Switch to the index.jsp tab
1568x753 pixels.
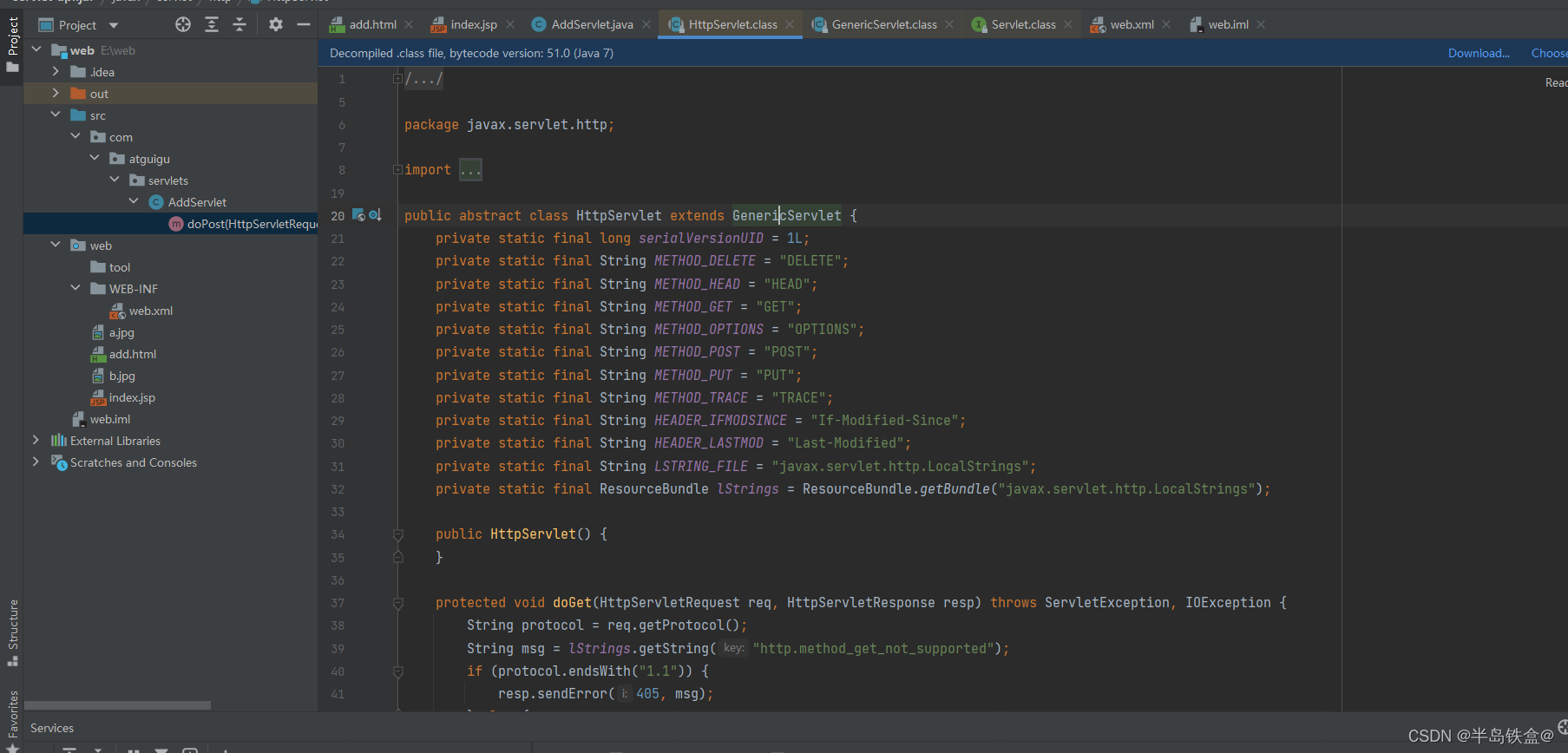[474, 24]
